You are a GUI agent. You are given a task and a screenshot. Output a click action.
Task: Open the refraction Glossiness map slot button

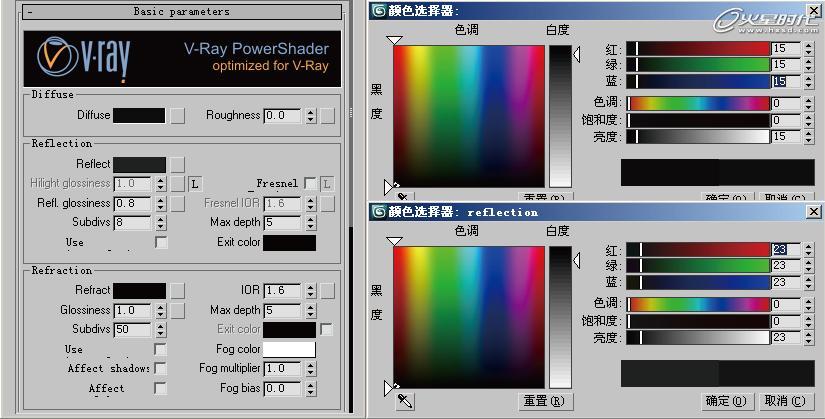[x=178, y=310]
